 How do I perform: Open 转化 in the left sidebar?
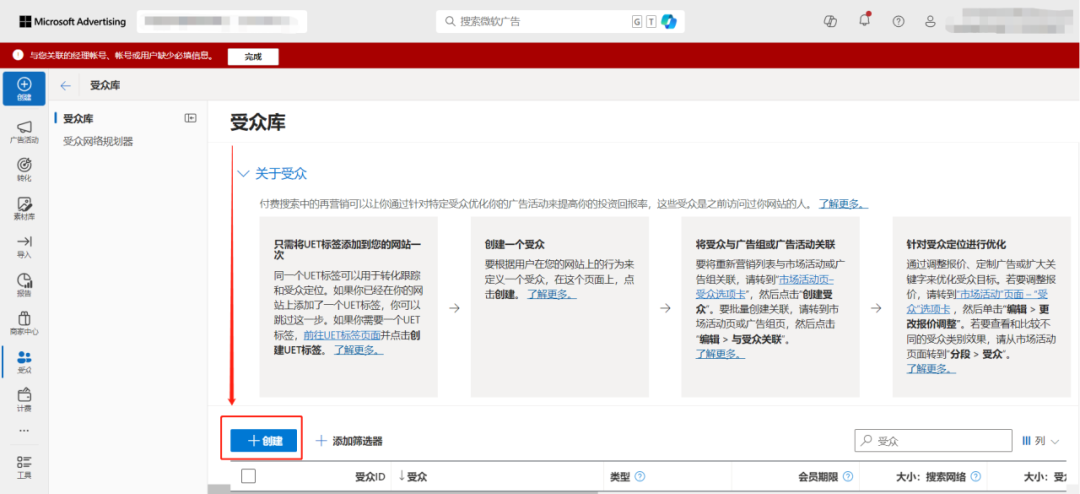coord(24,169)
